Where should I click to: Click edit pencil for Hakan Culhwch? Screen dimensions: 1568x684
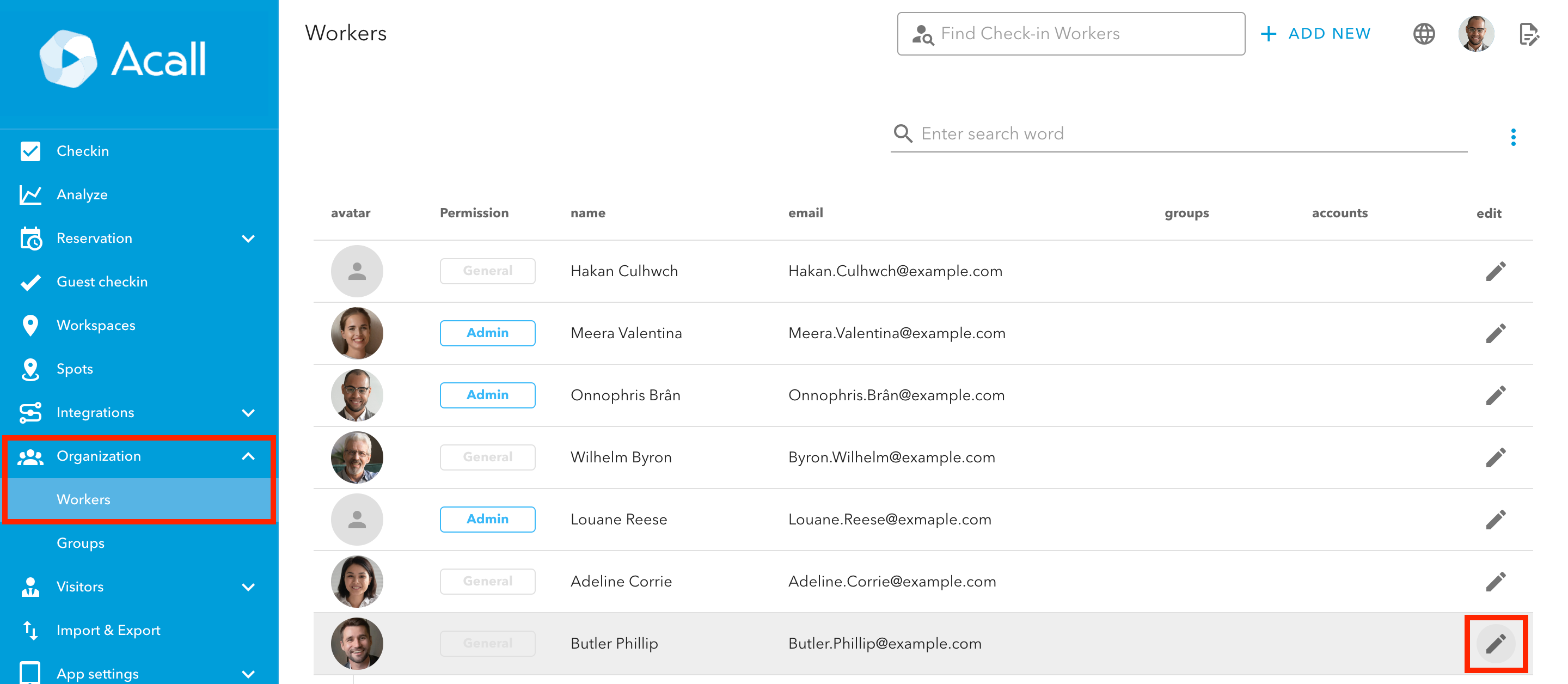[1495, 271]
